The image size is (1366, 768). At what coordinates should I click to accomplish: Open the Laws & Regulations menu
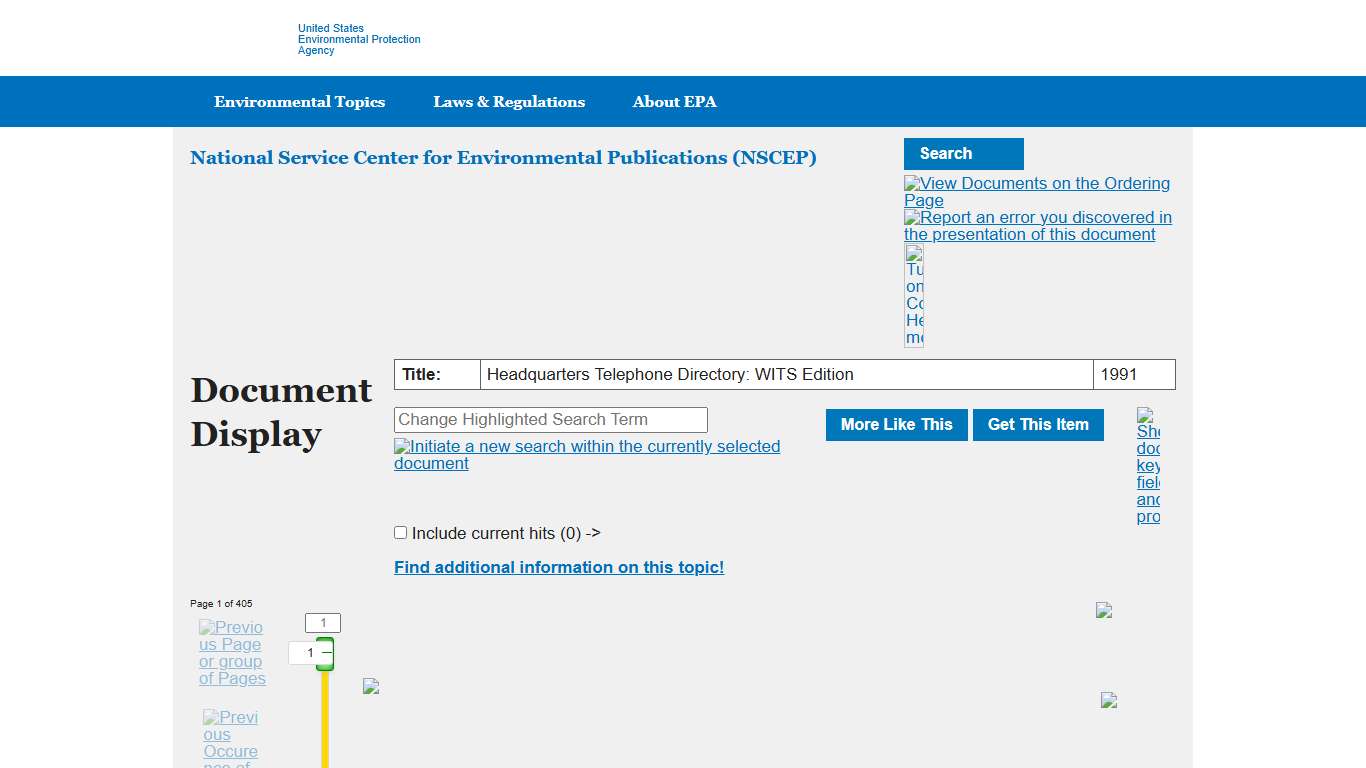click(x=509, y=102)
